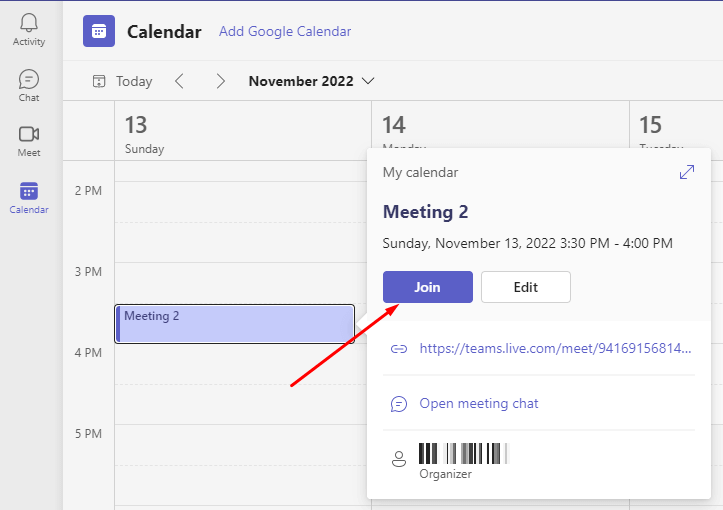Click the organizer person icon

click(398, 459)
